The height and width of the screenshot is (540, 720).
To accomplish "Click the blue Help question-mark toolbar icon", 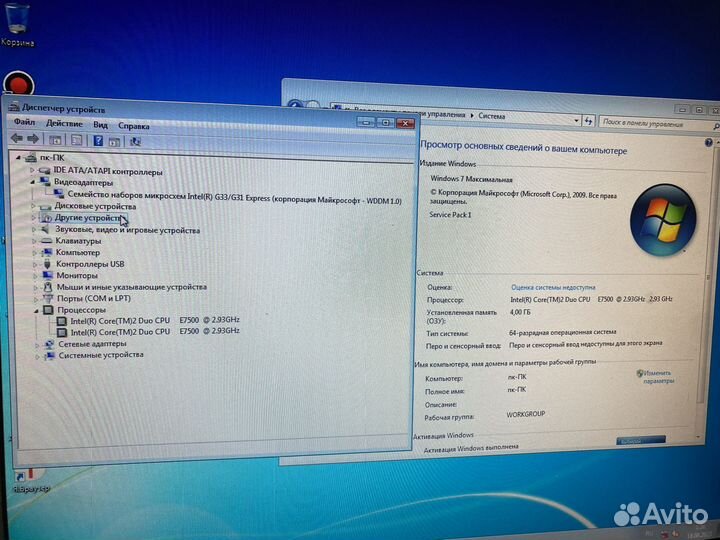I will 98,141.
